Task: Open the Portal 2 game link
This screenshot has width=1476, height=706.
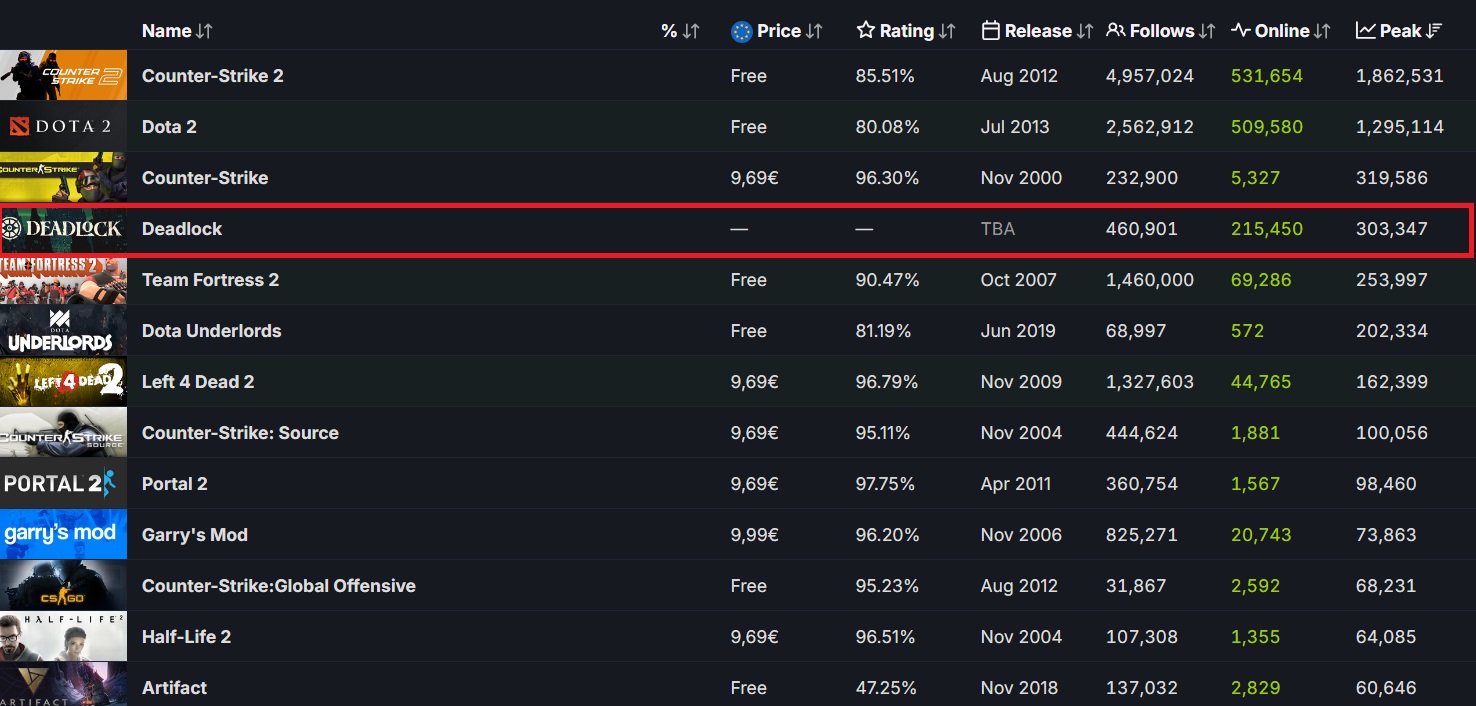Action: pos(175,484)
